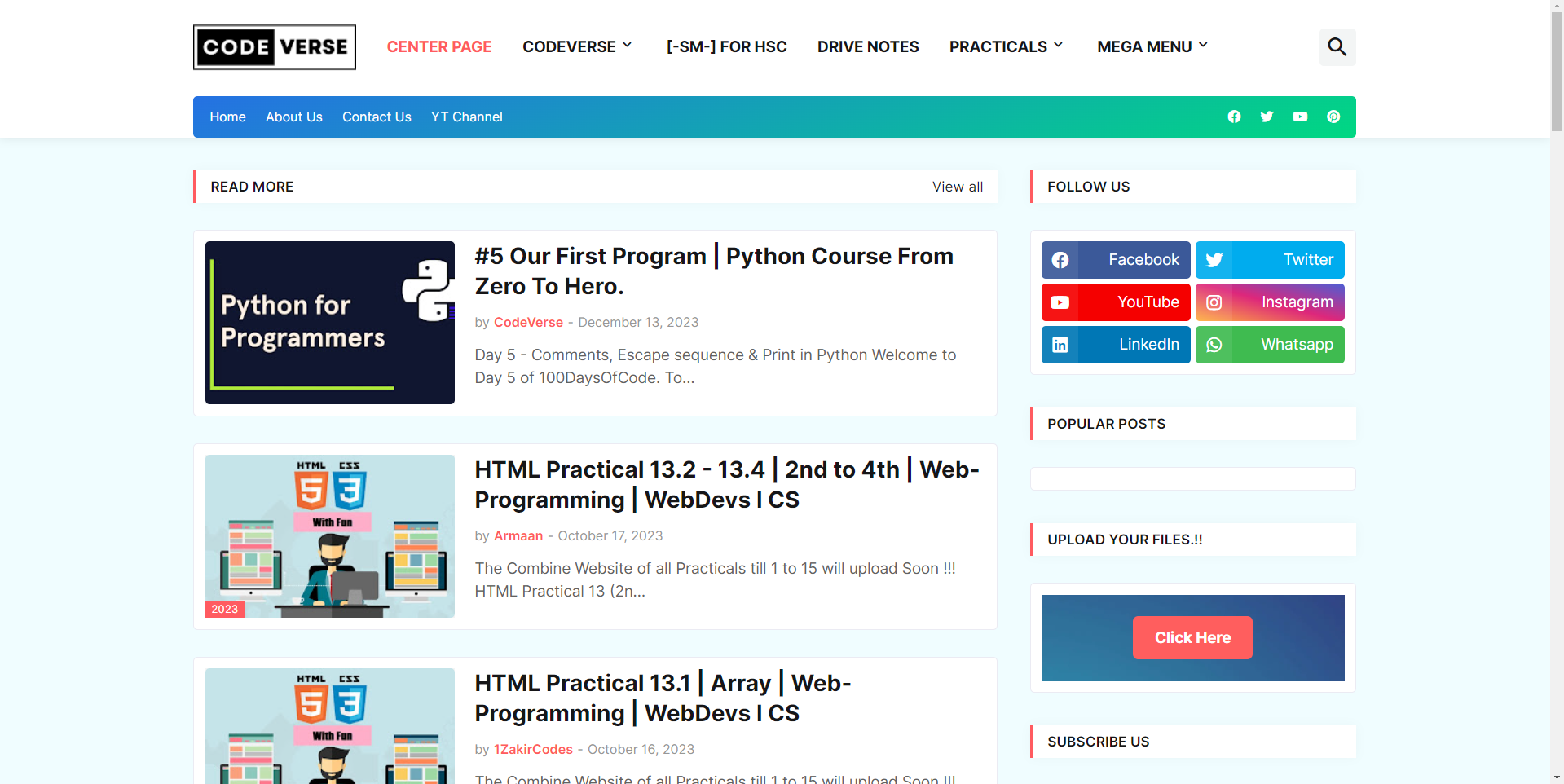Go to the About Us page

293,117
